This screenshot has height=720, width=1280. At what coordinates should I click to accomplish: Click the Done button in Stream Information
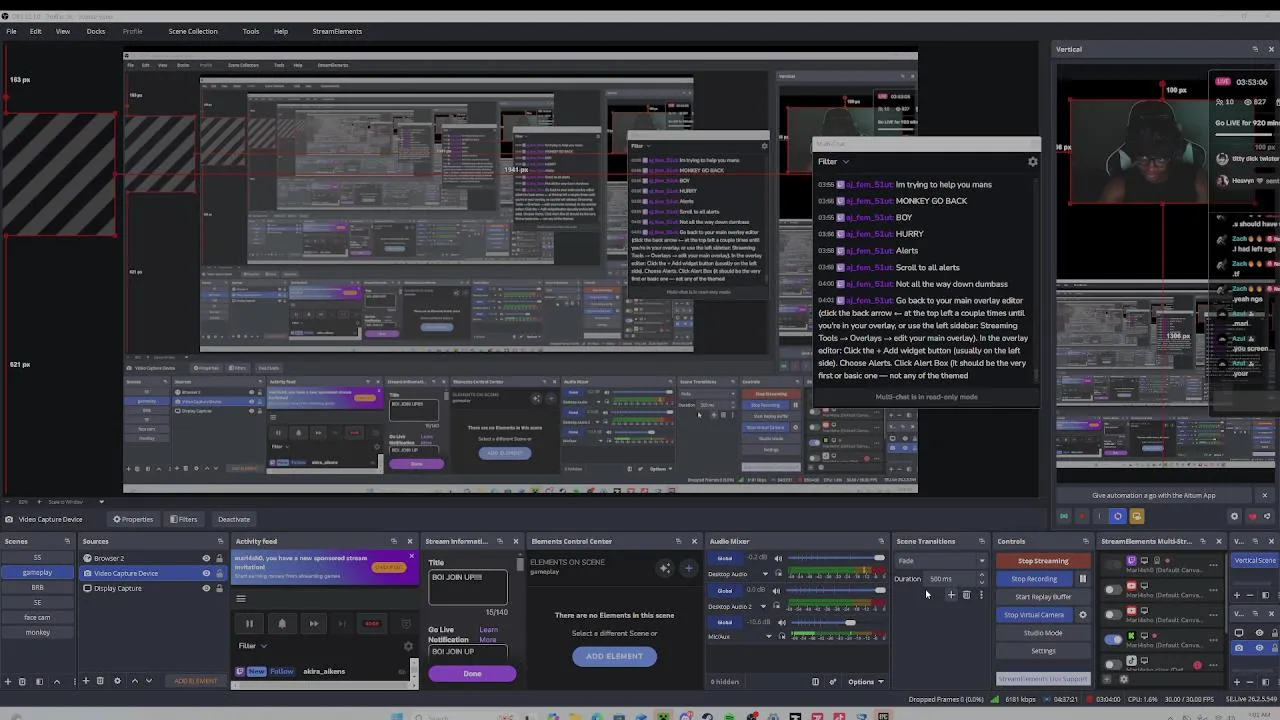472,674
